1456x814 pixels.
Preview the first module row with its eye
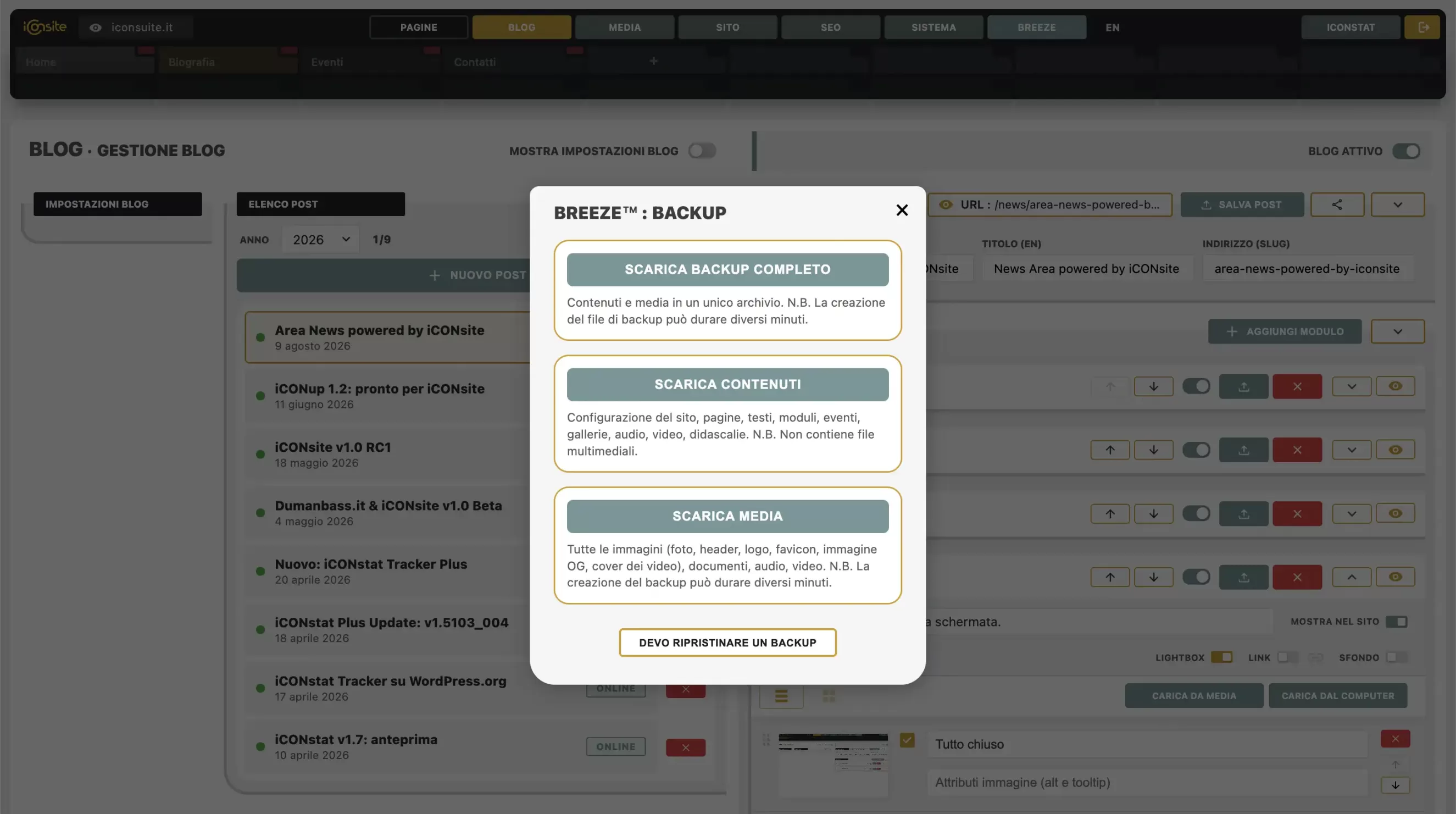(x=1395, y=386)
